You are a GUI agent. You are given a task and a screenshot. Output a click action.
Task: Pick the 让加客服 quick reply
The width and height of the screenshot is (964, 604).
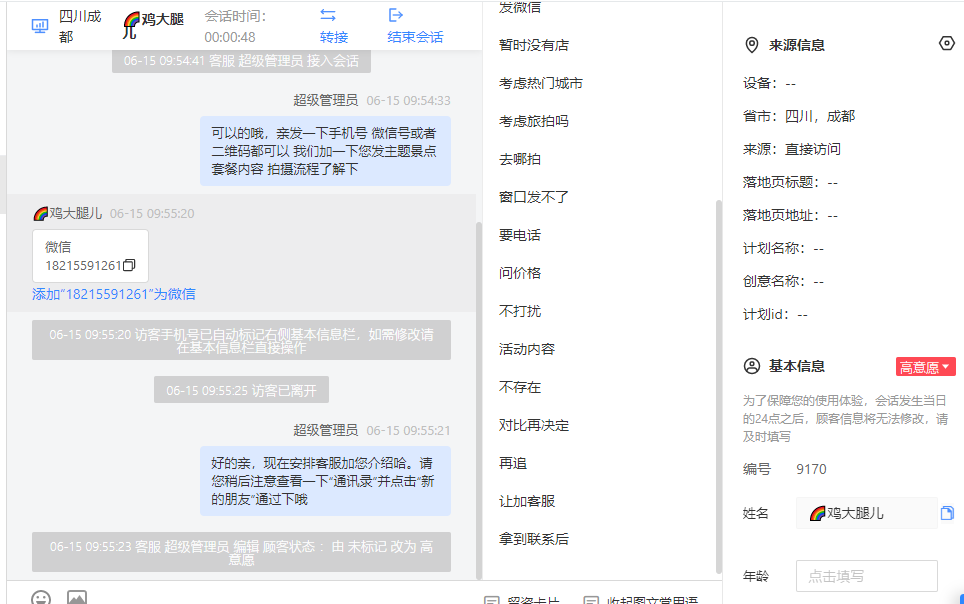527,501
